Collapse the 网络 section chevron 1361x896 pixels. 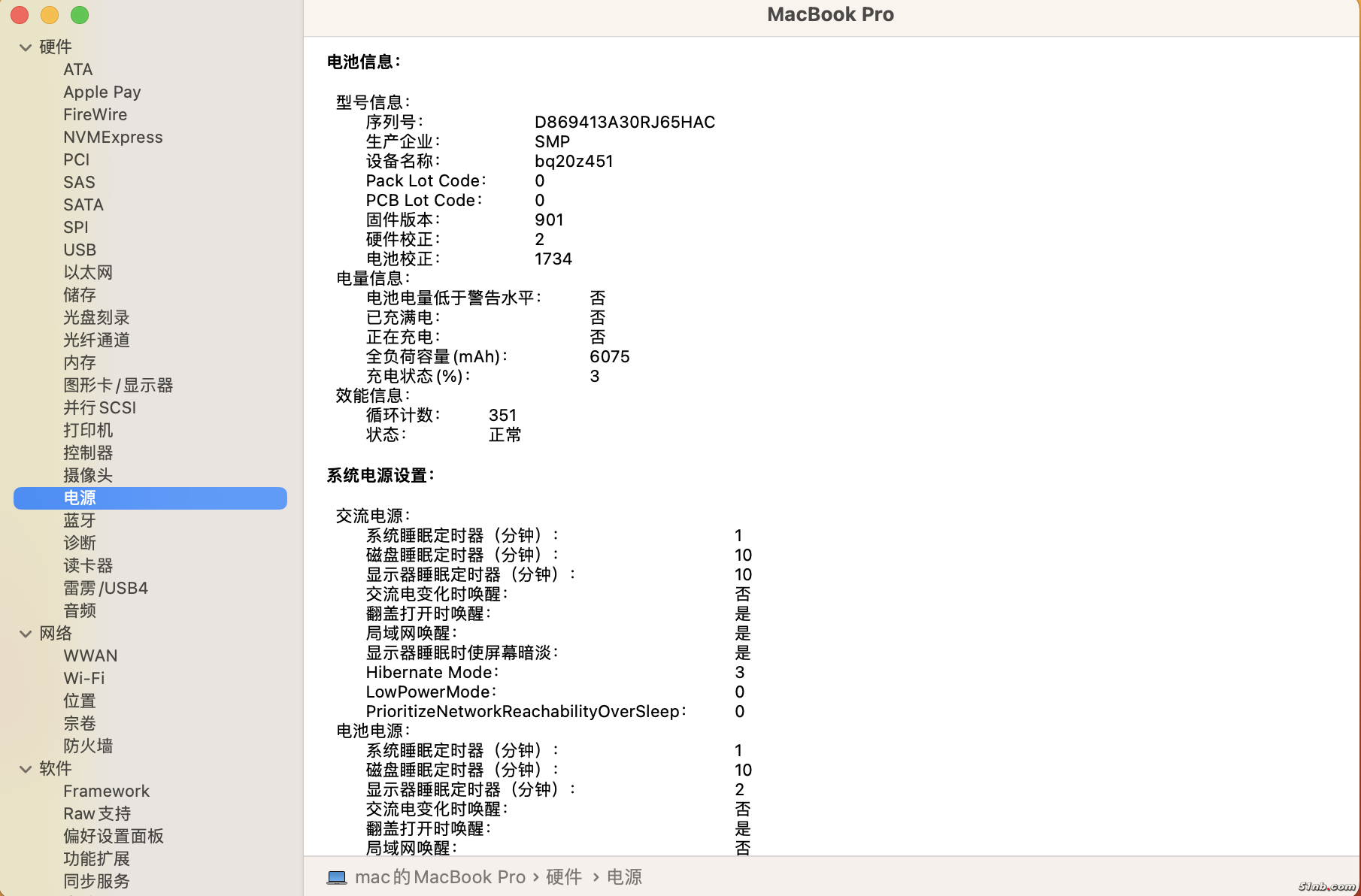[x=26, y=634]
